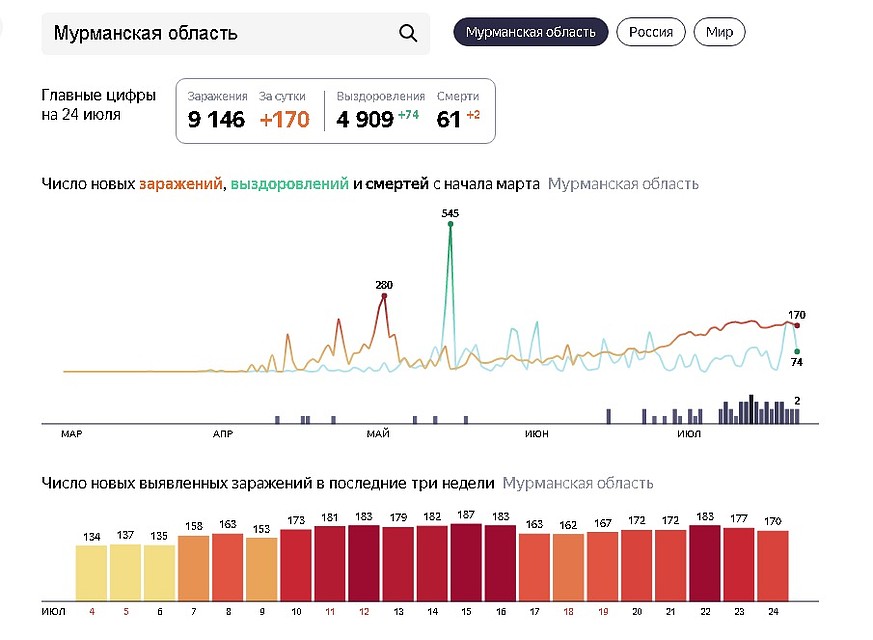This screenshot has width=873, height=640.
Task: Click the July 11 bar with 181
Action: pos(330,564)
